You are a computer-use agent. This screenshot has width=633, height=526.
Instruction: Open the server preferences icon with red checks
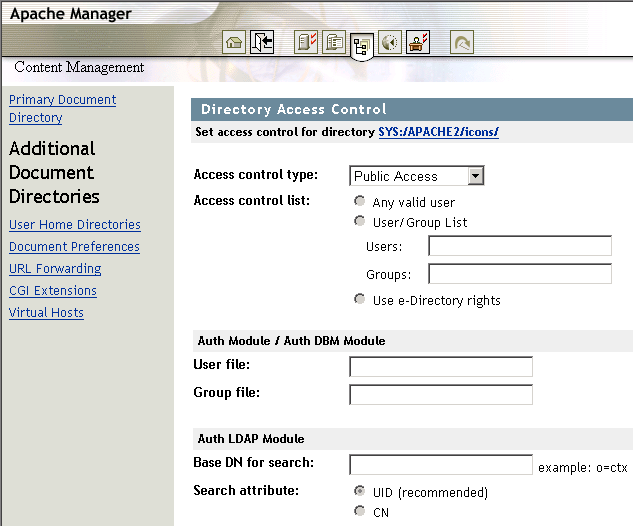tap(306, 42)
